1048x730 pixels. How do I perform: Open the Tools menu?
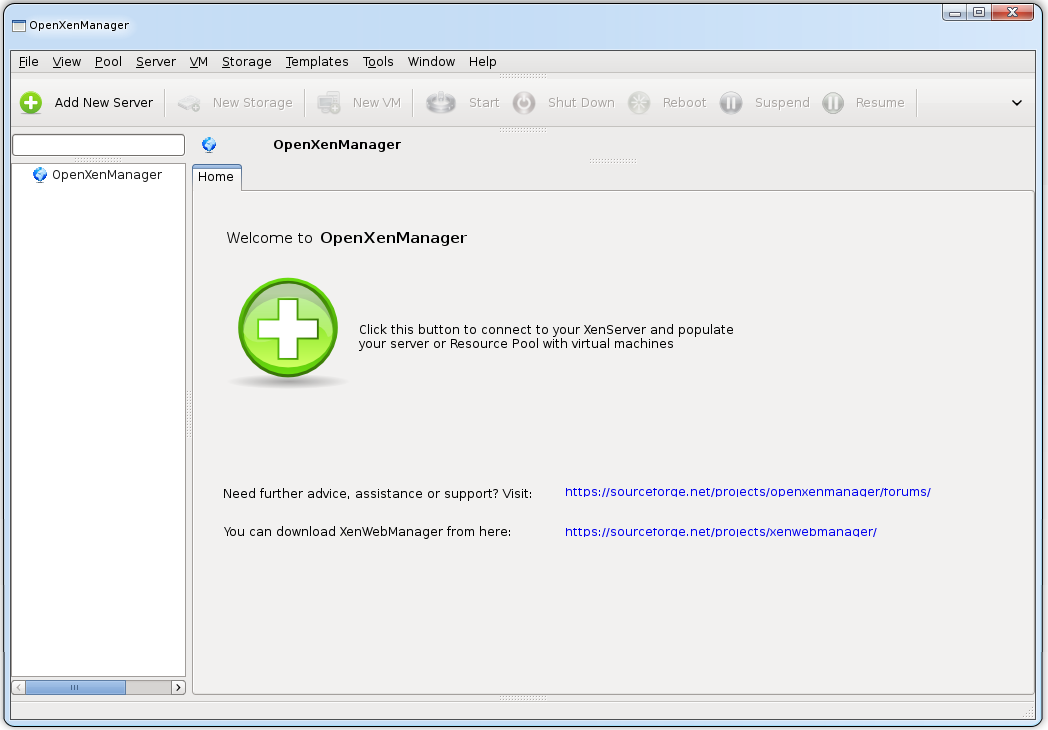point(378,62)
